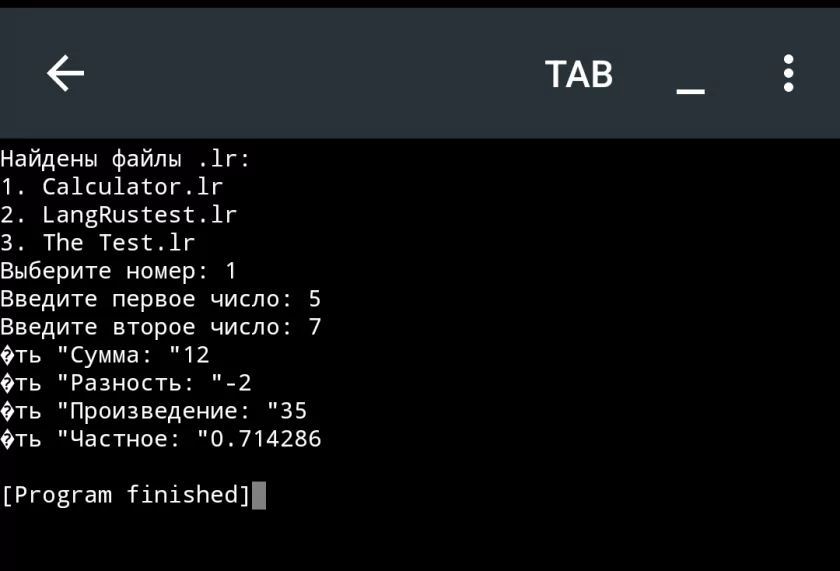
Task: Click the "Выберите номер: 1" prompt line
Action: pos(118,271)
